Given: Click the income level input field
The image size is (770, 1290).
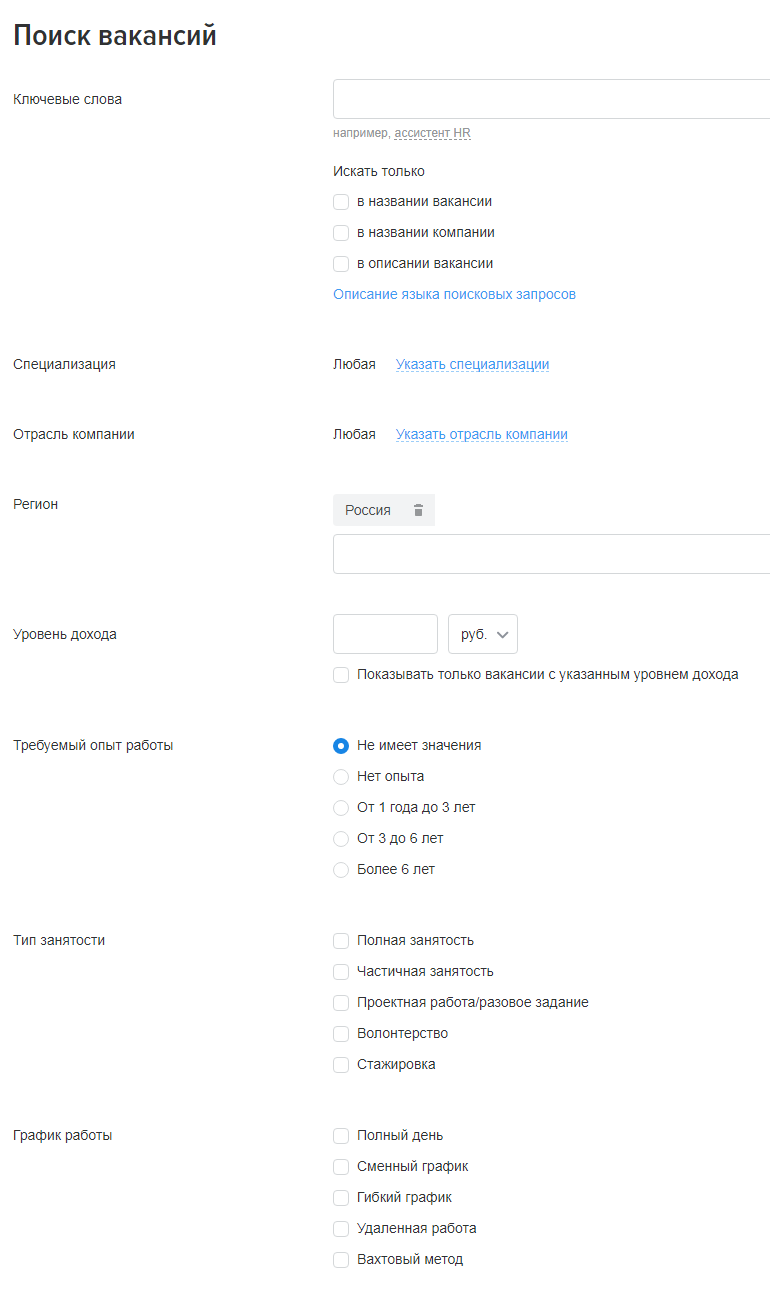Looking at the screenshot, I should [x=385, y=633].
